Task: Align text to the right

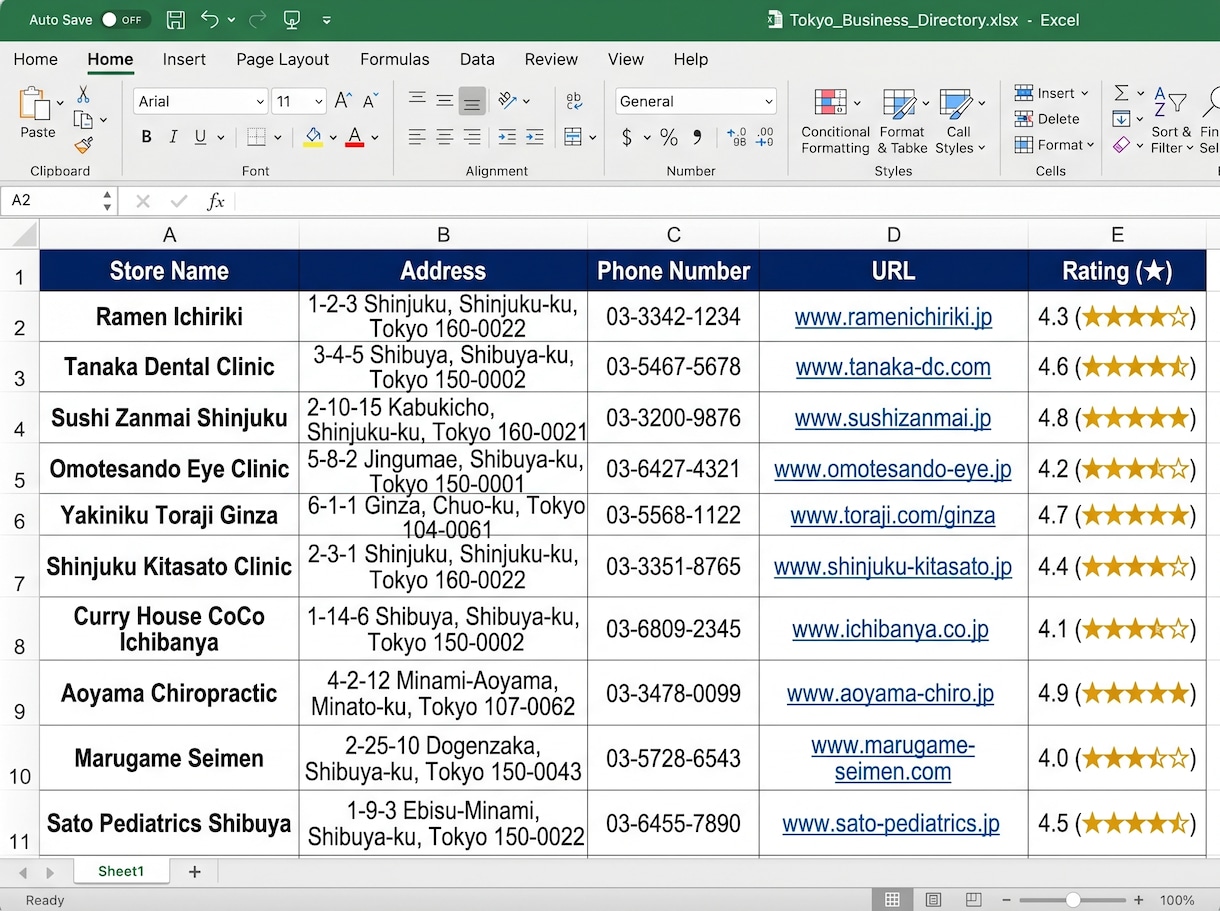Action: coord(472,137)
